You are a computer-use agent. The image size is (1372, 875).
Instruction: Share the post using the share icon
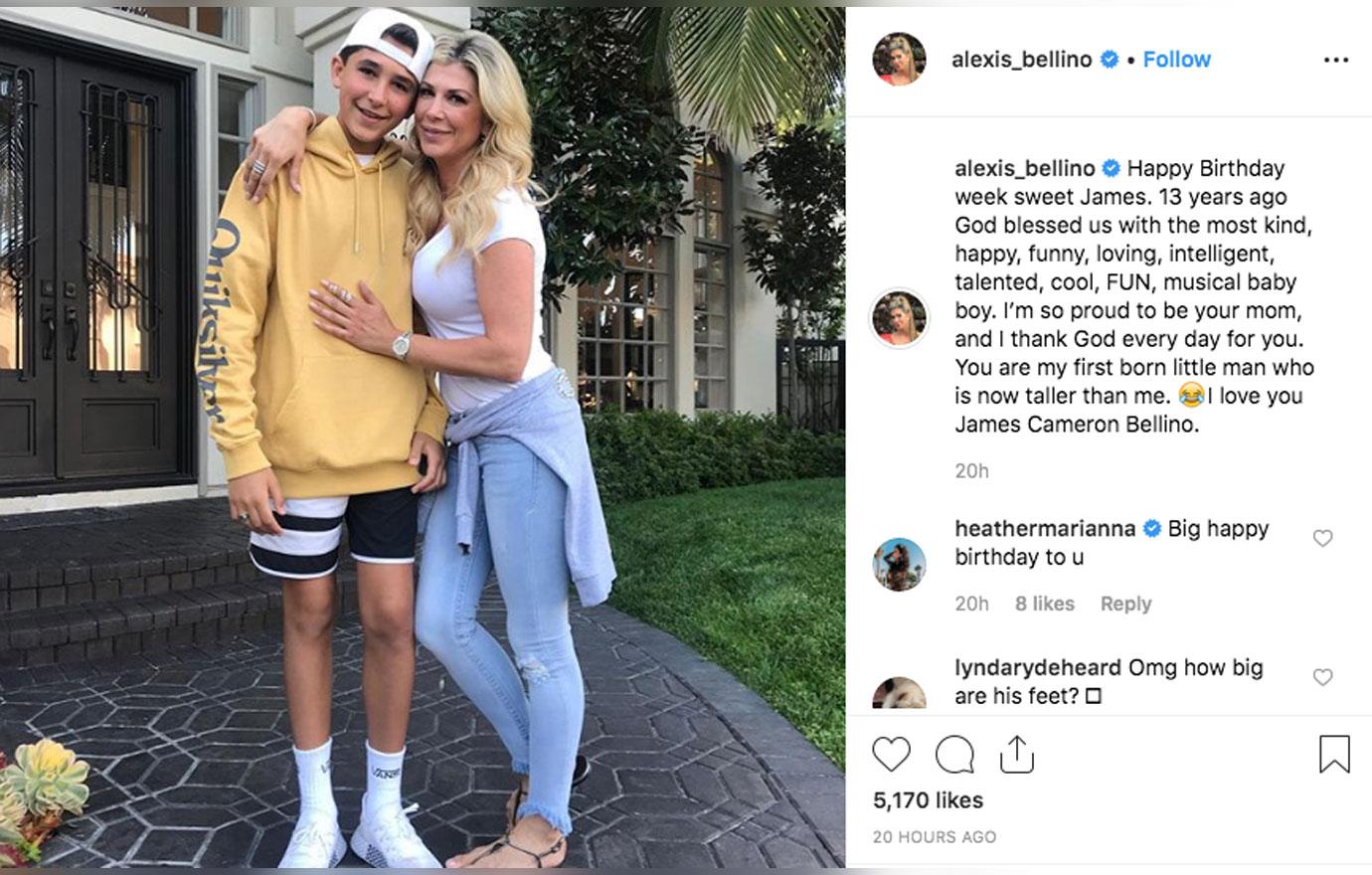(1017, 755)
